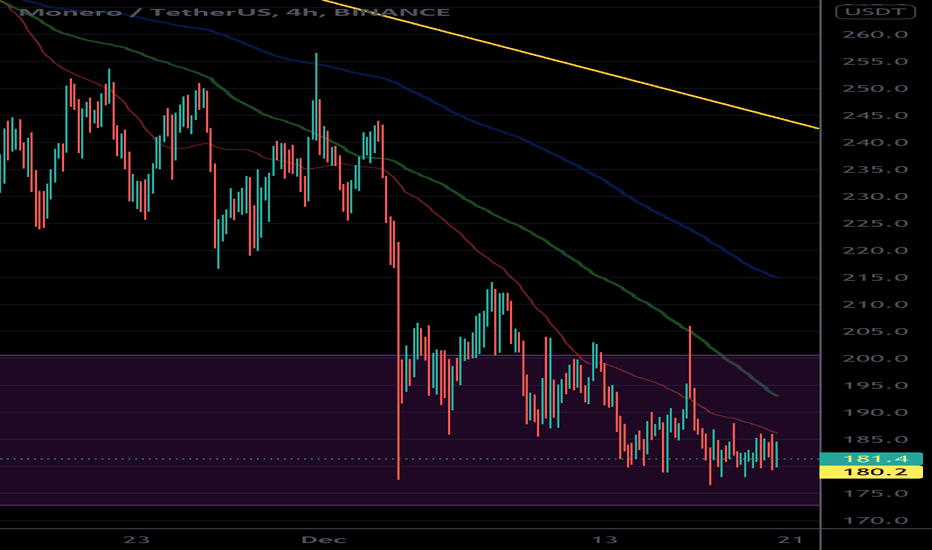
Task: Select the 245.0 price axis label
Action: [875, 115]
